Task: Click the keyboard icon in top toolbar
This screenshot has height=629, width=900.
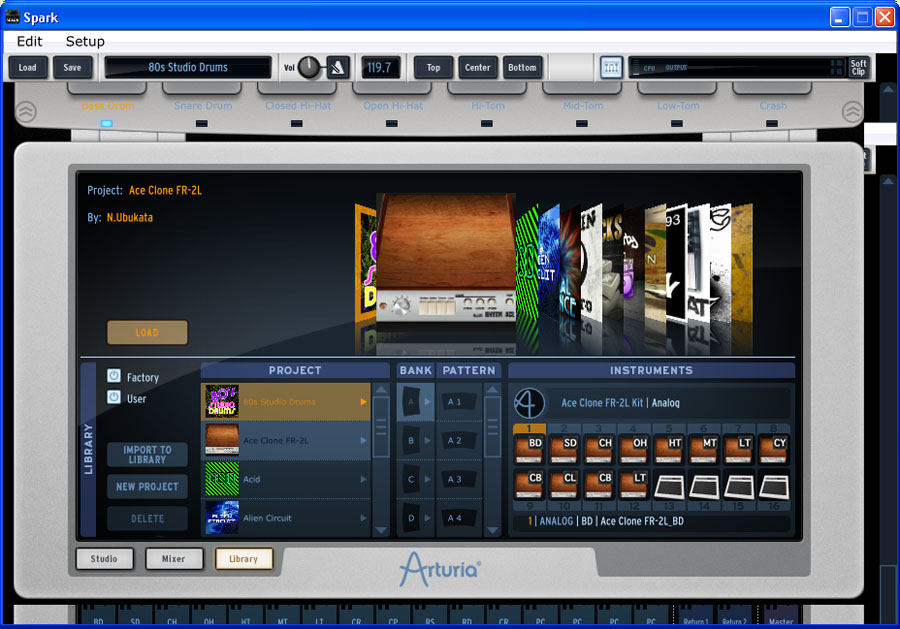Action: (610, 68)
